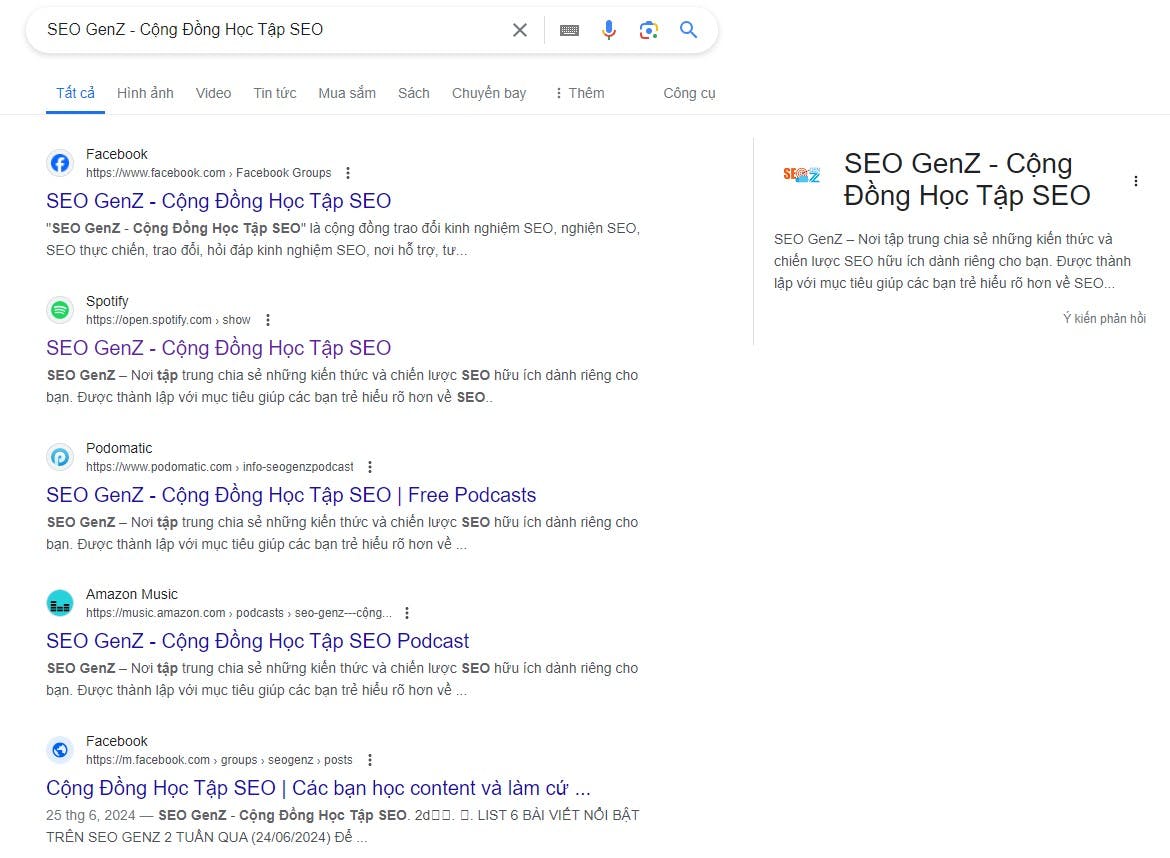
Task: Click the Facebook favicon on the first result
Action: 60,163
